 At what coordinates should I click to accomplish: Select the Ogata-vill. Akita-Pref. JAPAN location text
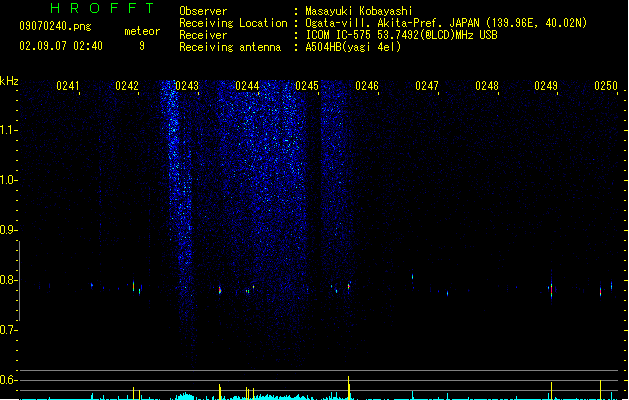click(446, 23)
